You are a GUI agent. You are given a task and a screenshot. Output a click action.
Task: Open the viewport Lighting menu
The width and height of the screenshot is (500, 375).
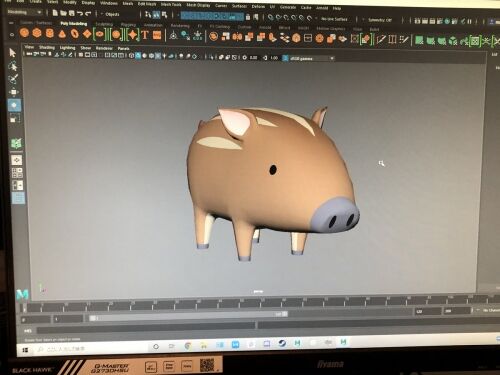(x=67, y=48)
